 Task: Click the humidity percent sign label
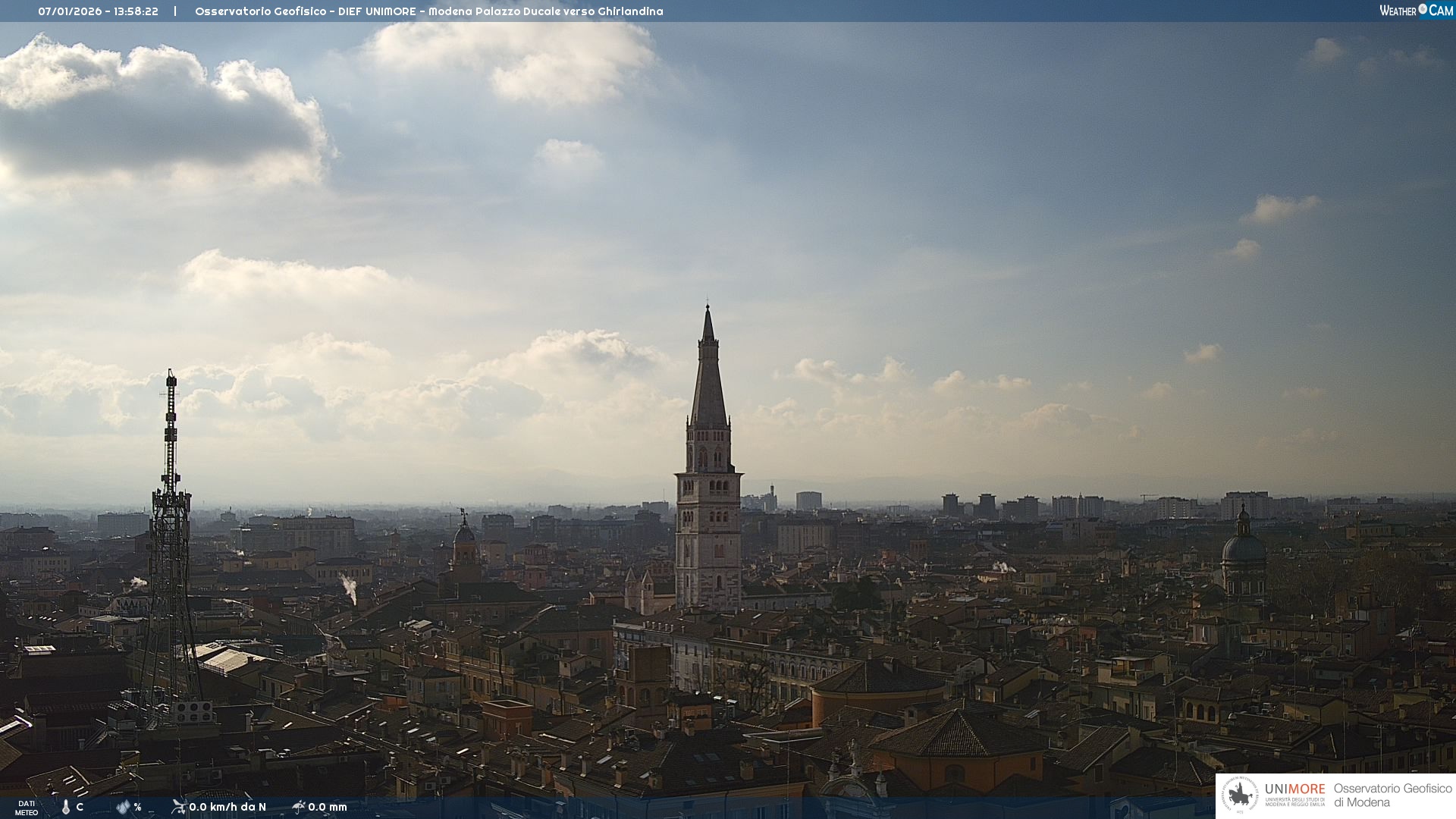137,807
